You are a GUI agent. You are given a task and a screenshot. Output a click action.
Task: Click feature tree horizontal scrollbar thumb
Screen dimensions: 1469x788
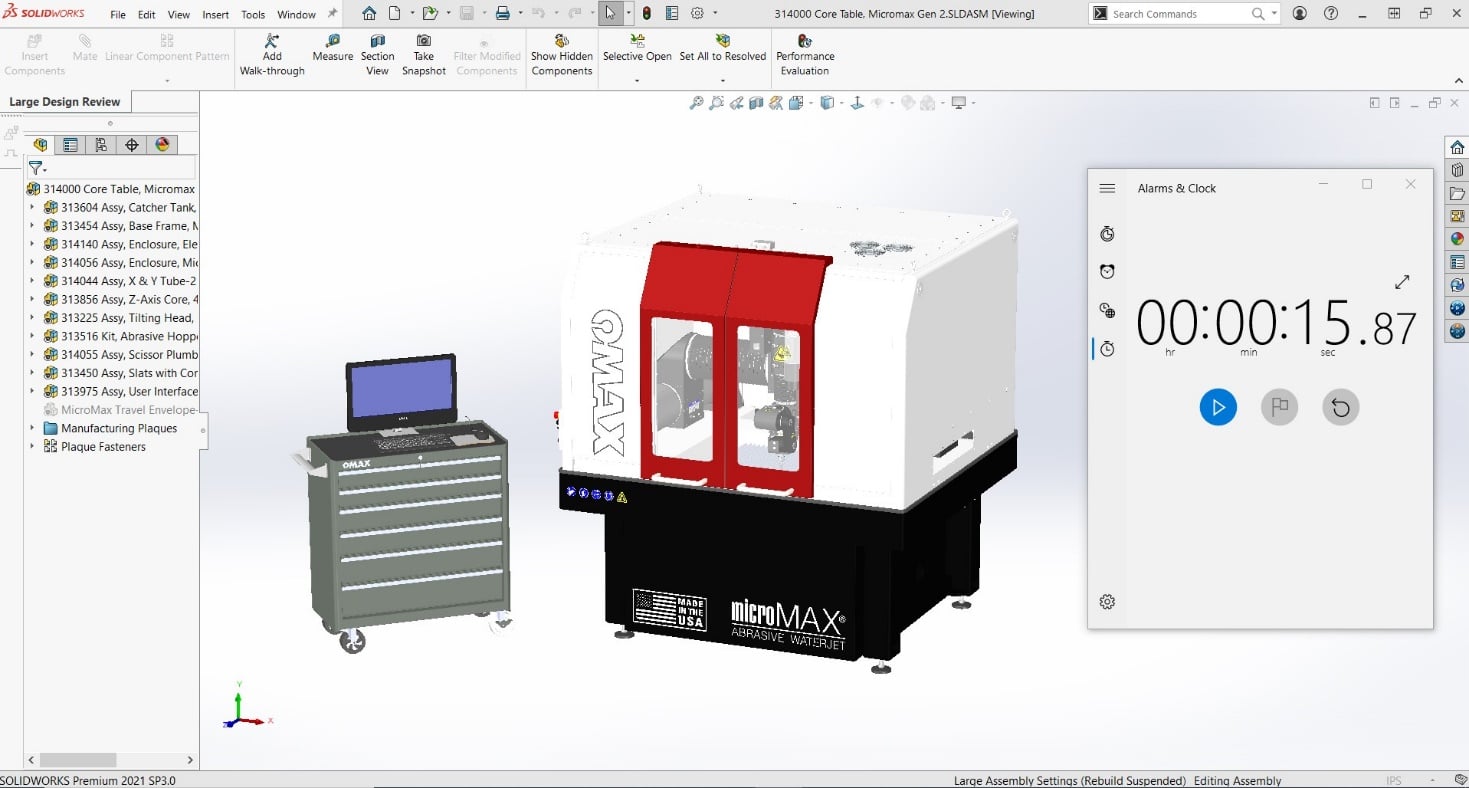point(78,760)
